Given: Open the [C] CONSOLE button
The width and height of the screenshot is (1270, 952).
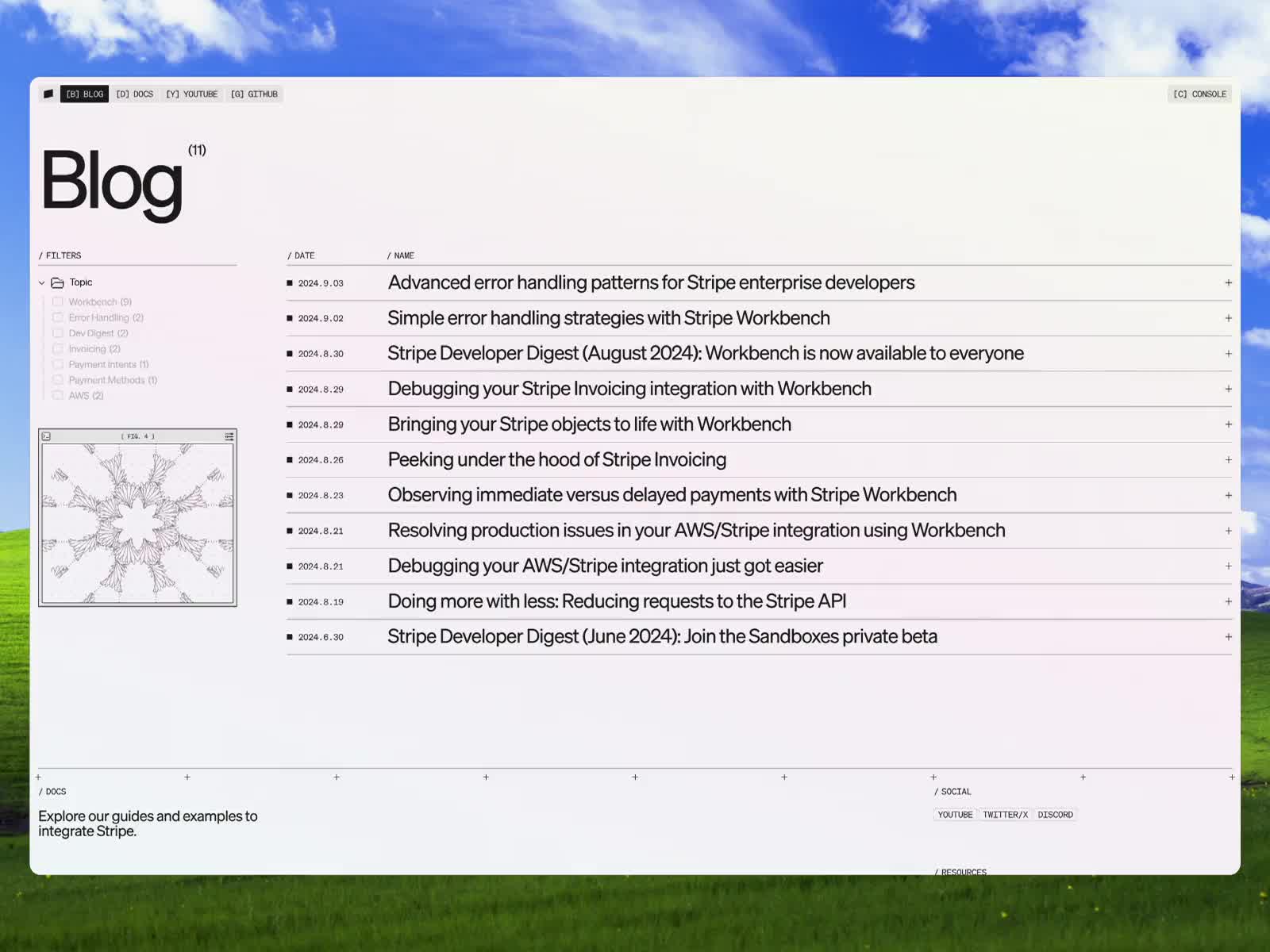Looking at the screenshot, I should (1199, 94).
